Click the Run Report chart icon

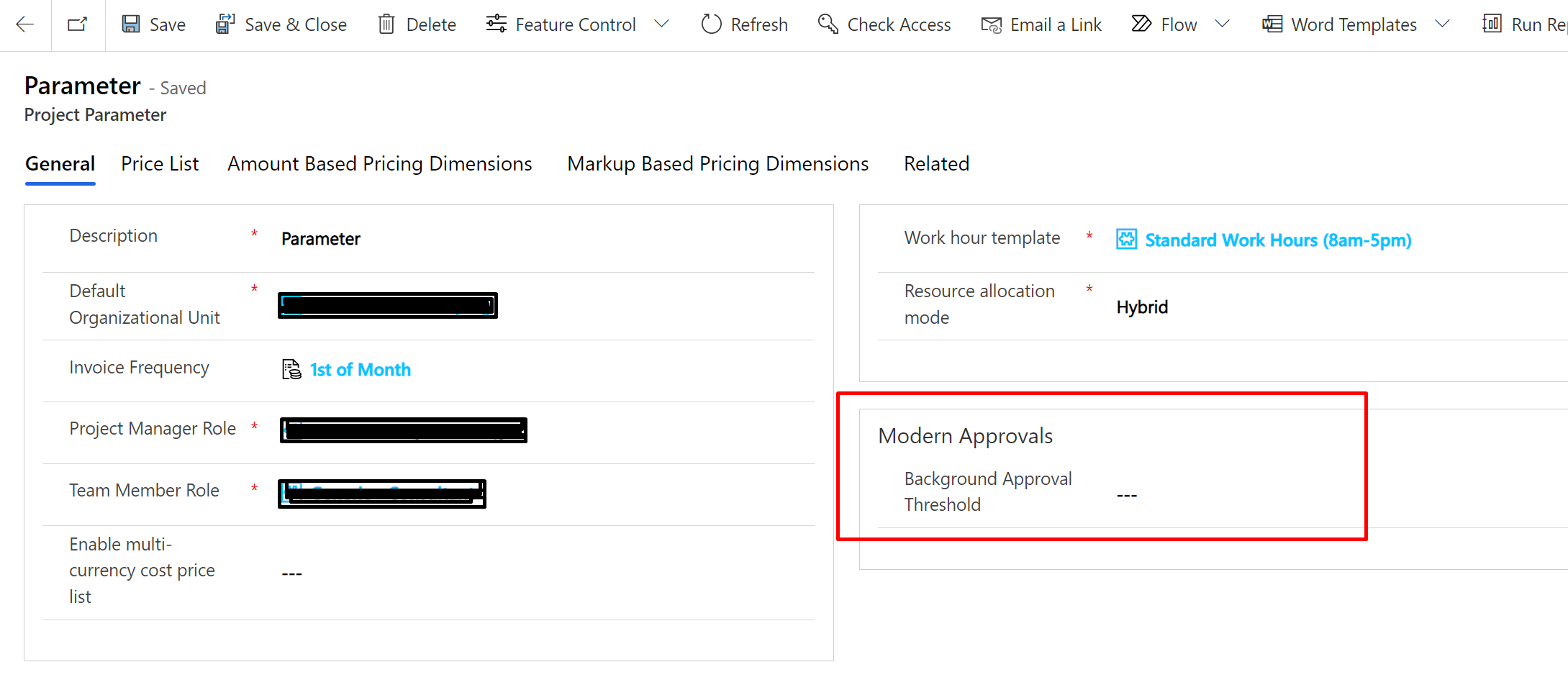1492,24
